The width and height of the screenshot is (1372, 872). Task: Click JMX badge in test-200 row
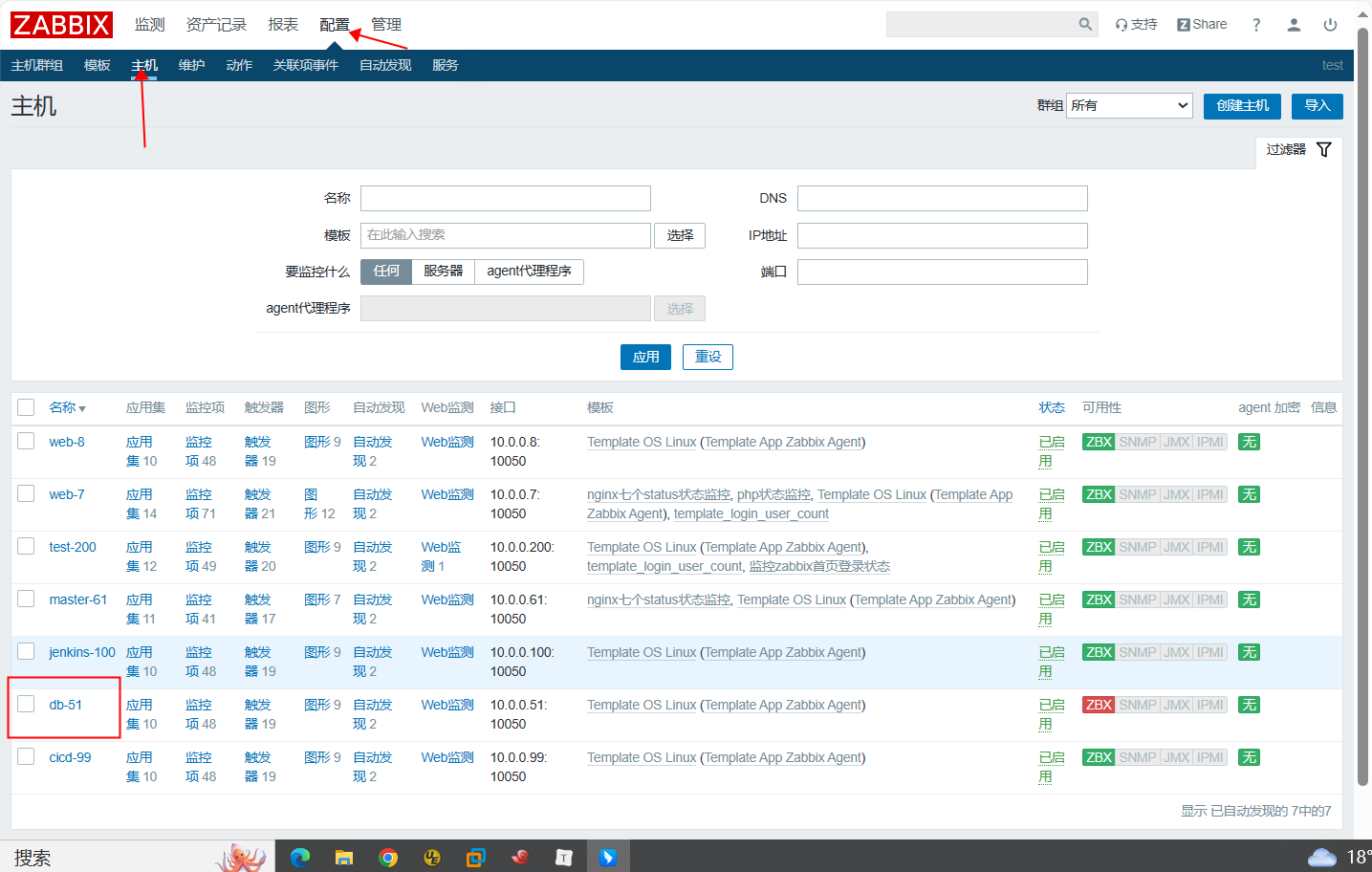click(x=1176, y=547)
